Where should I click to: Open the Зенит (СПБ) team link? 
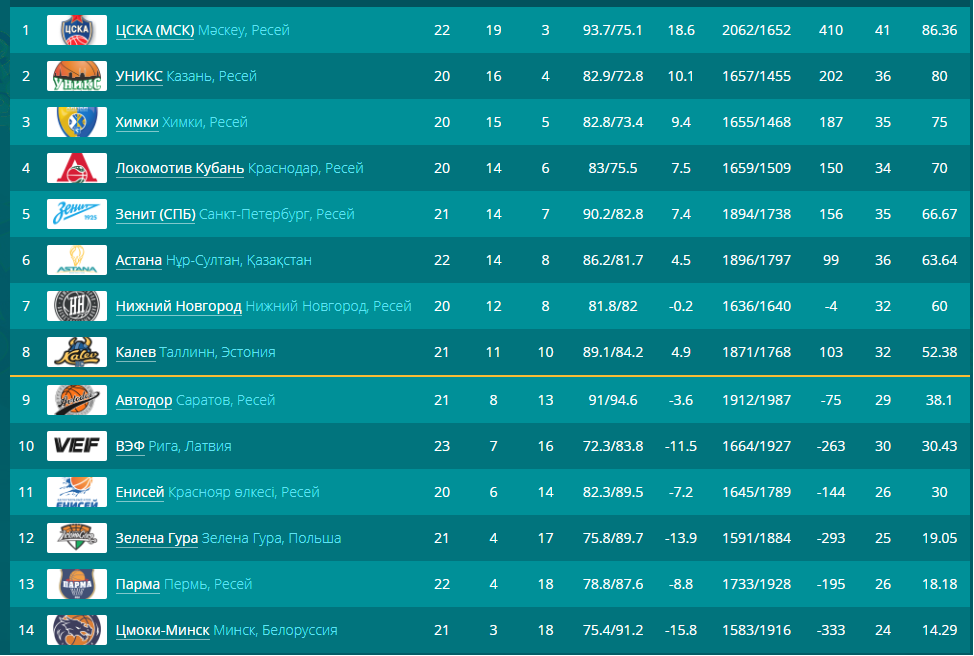pos(155,214)
